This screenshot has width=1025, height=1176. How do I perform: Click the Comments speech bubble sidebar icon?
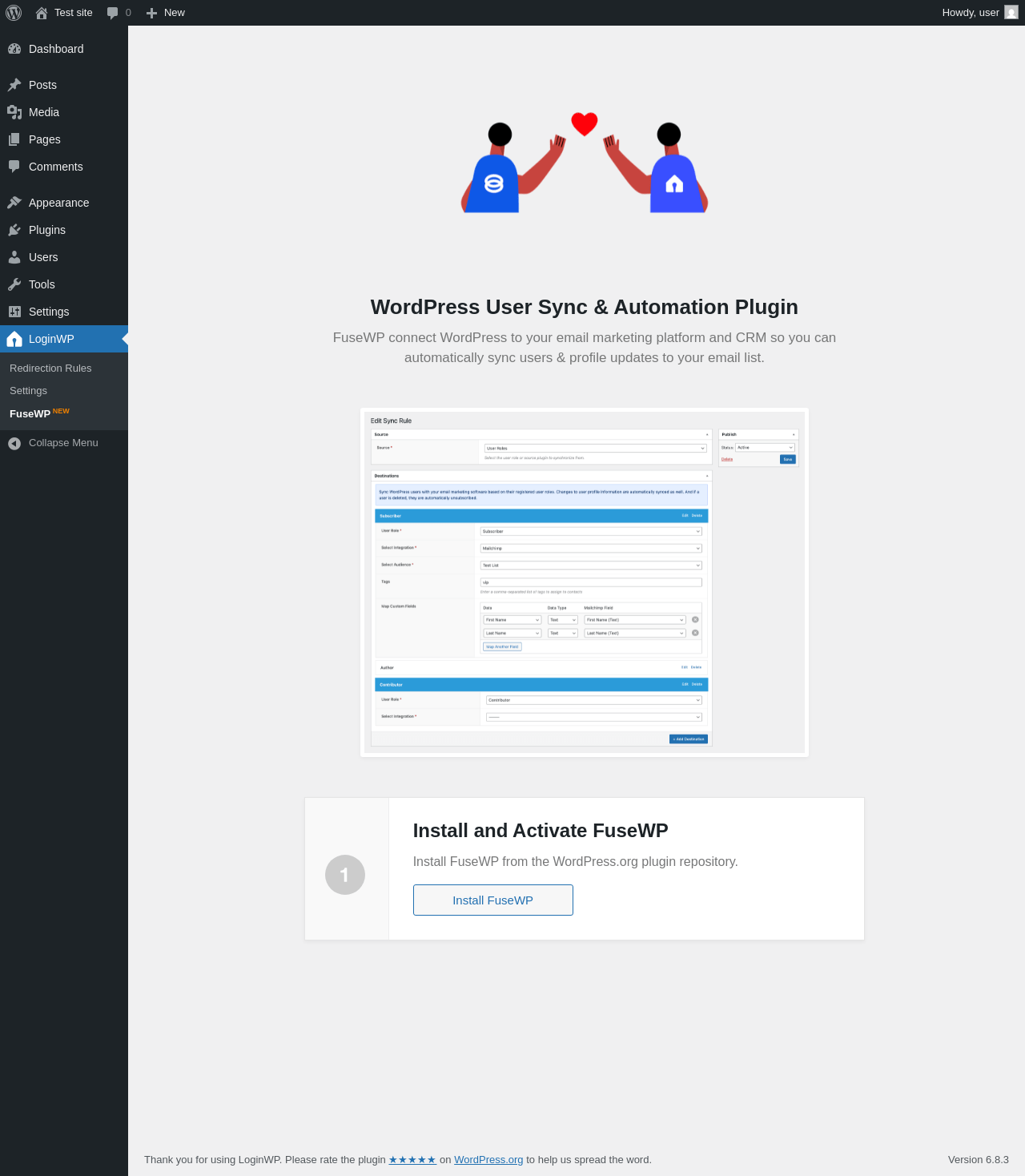tap(14, 167)
